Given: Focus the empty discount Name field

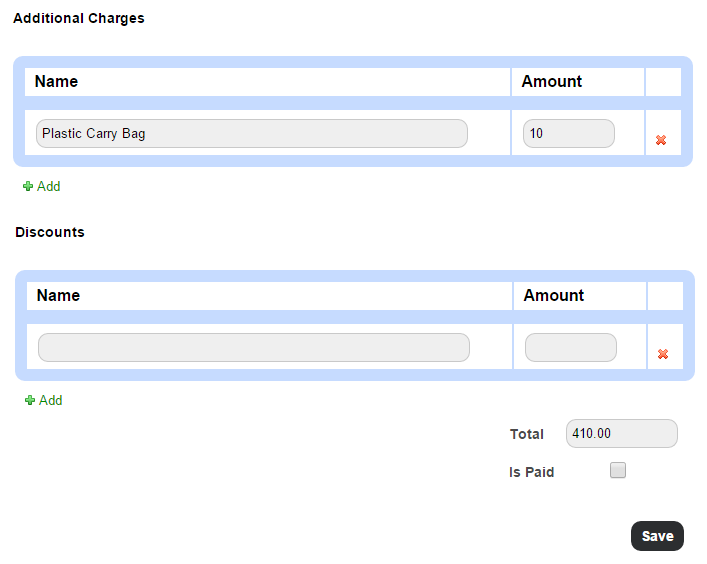Looking at the screenshot, I should (x=253, y=347).
